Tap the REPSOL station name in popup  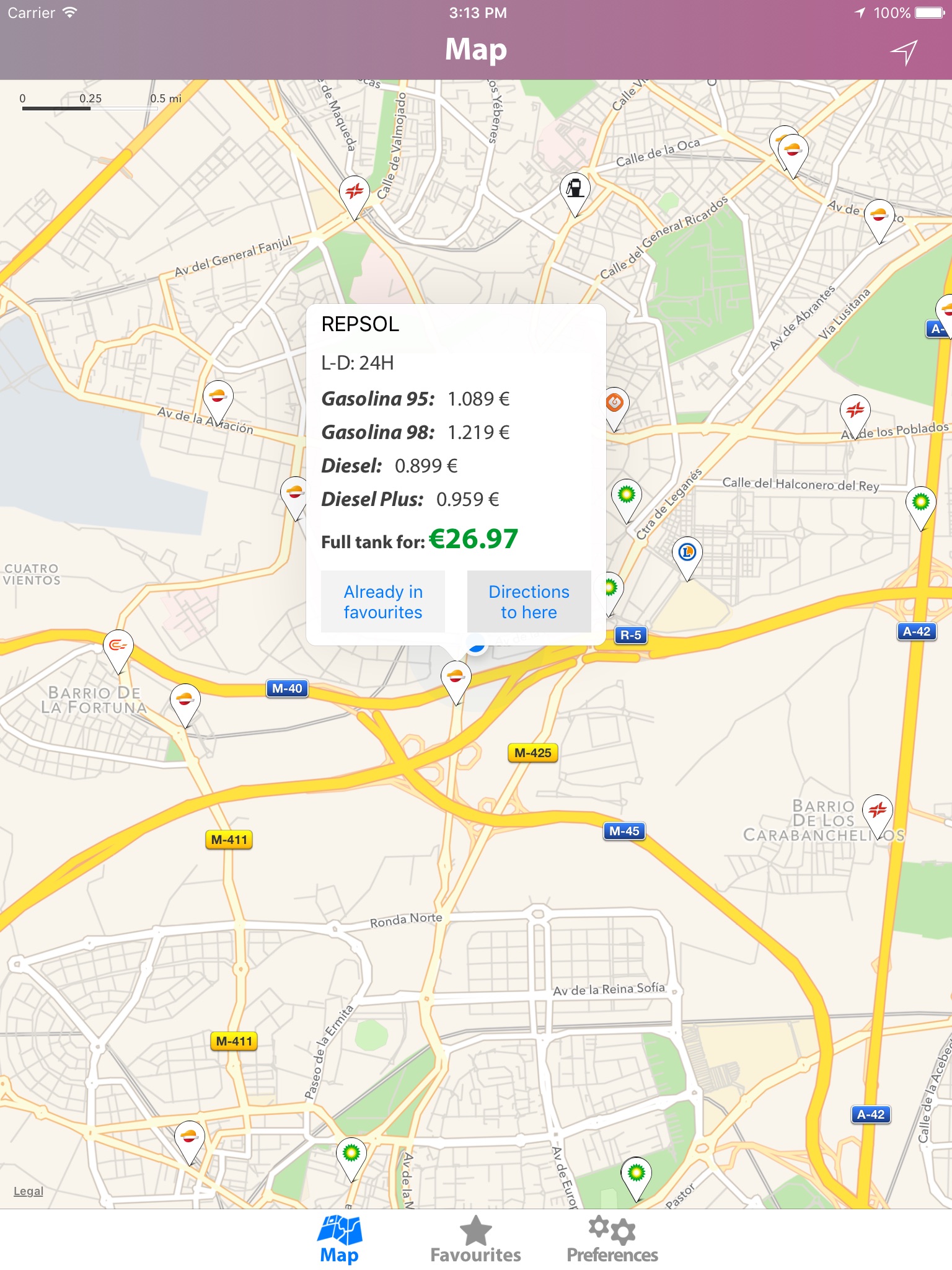click(360, 324)
